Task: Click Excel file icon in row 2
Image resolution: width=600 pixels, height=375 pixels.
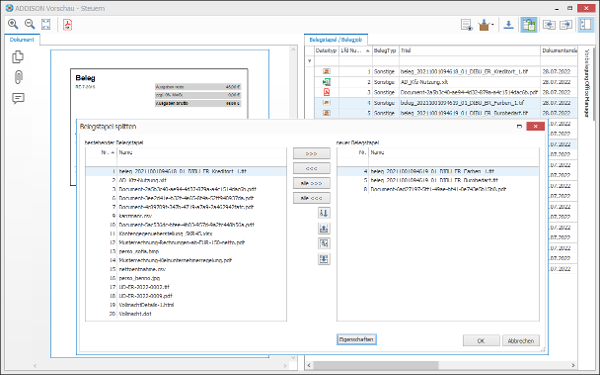Action: (326, 82)
